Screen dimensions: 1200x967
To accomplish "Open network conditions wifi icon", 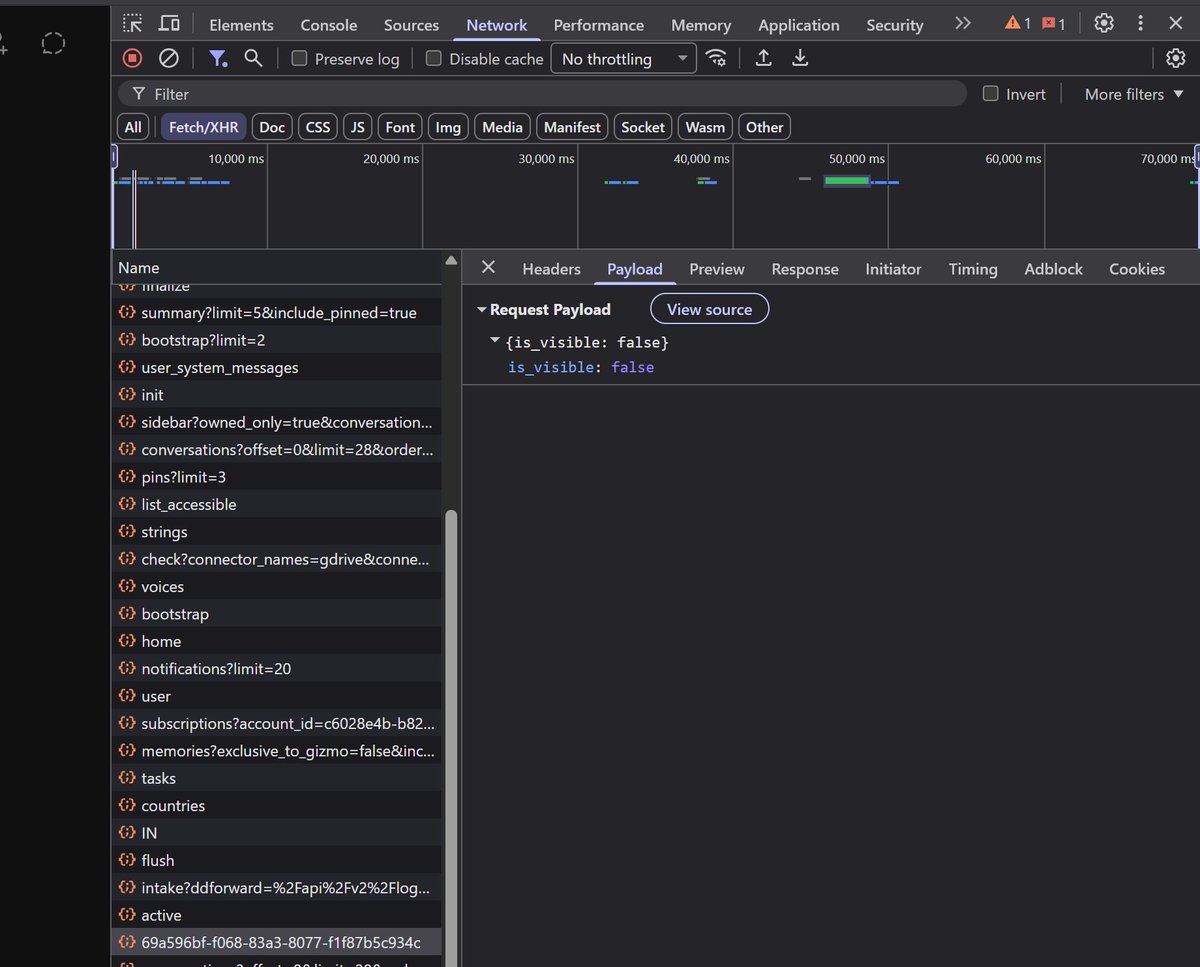I will pyautogui.click(x=716, y=58).
